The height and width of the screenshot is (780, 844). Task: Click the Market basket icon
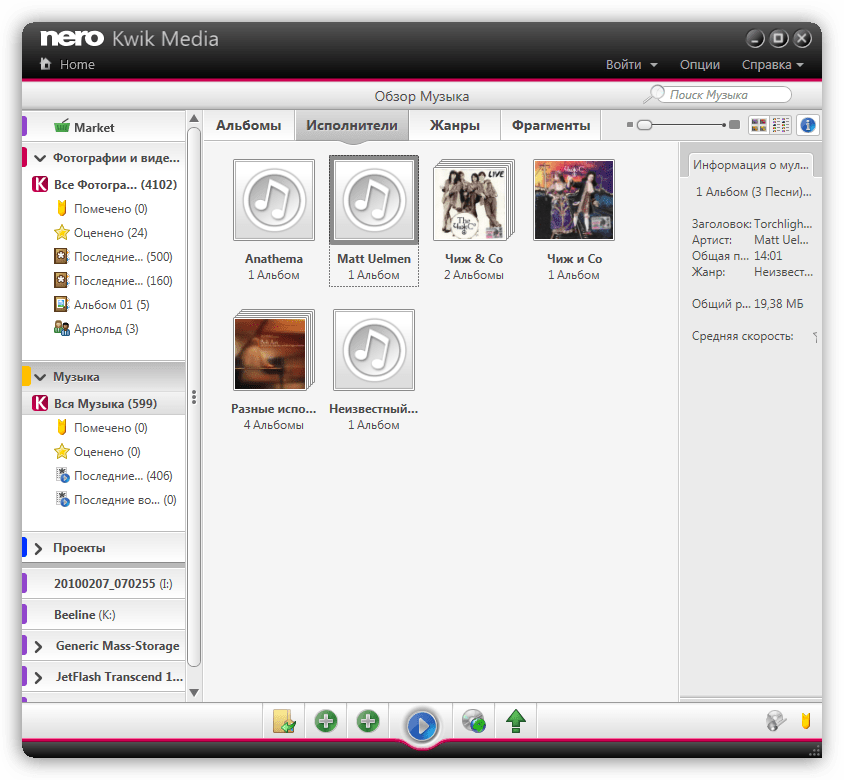(x=62, y=127)
